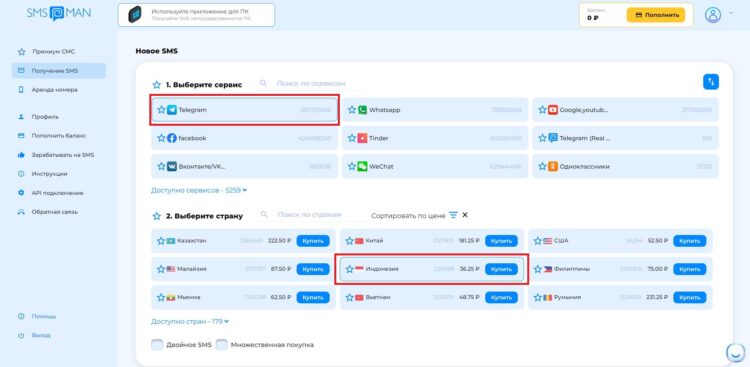Select Получение SMS in the sidebar
The width and height of the screenshot is (750, 367).
coord(59,71)
